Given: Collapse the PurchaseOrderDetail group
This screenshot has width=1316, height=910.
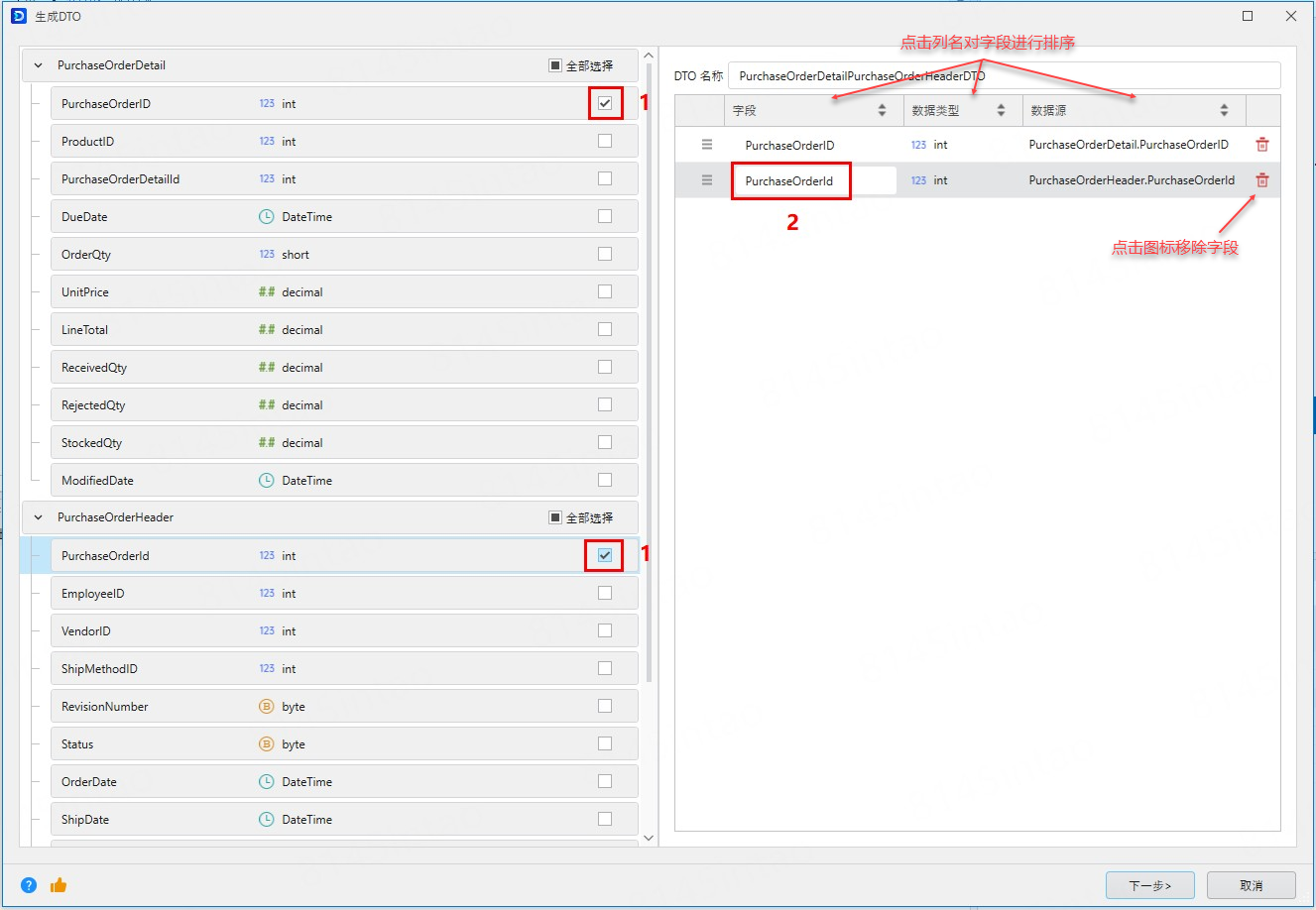Looking at the screenshot, I should (39, 65).
